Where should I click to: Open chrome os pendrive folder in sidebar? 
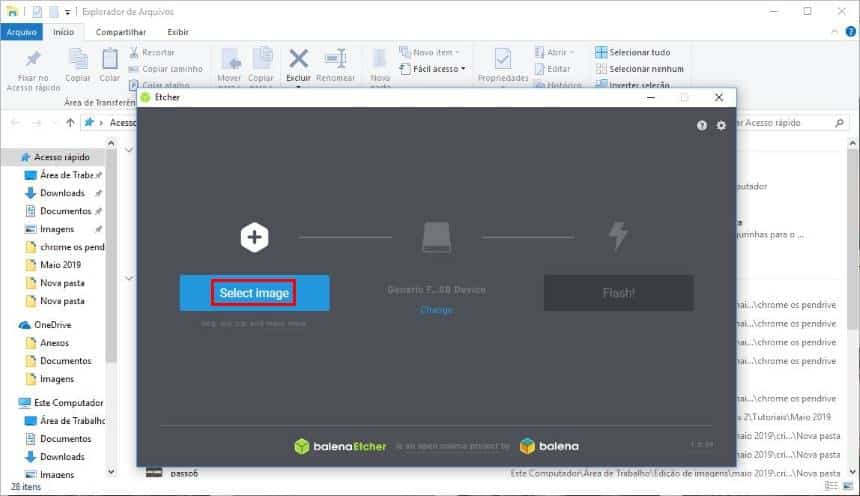point(65,247)
